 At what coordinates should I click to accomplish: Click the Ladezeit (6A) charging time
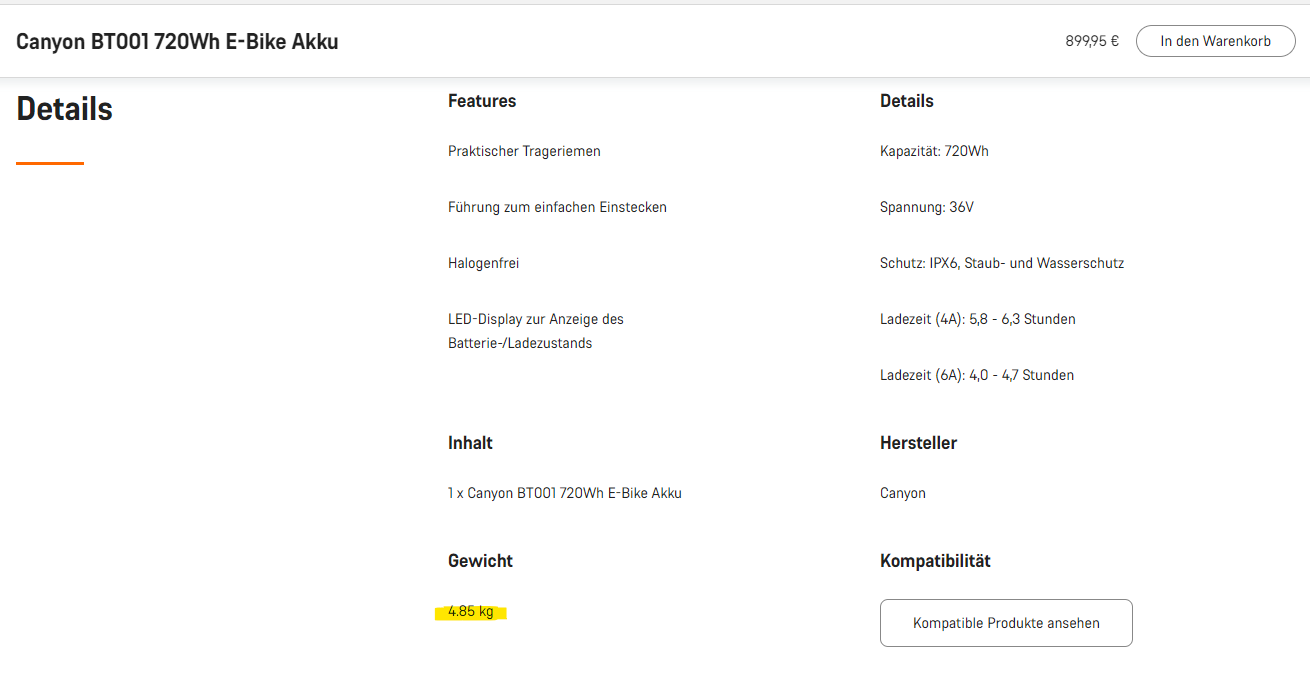click(977, 375)
